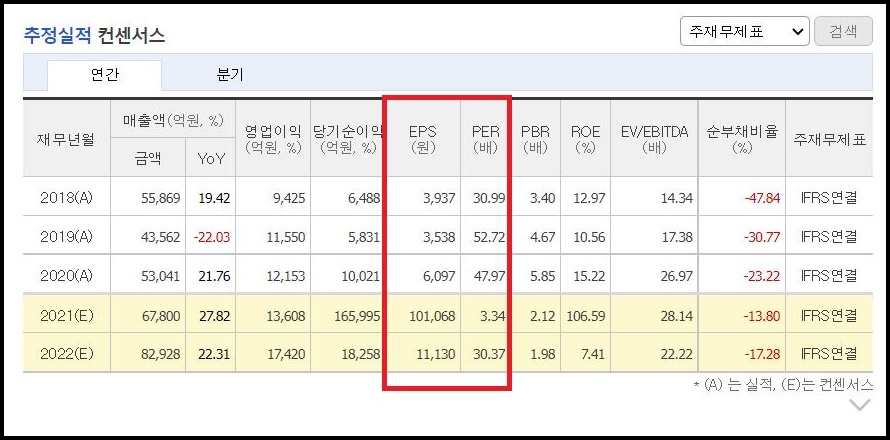Click PER value 30.37
This screenshot has width=890, height=440.
click(489, 354)
